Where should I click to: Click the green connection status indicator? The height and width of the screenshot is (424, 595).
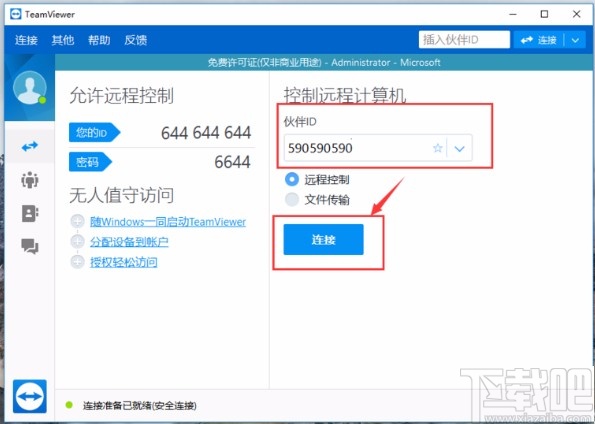(x=69, y=405)
